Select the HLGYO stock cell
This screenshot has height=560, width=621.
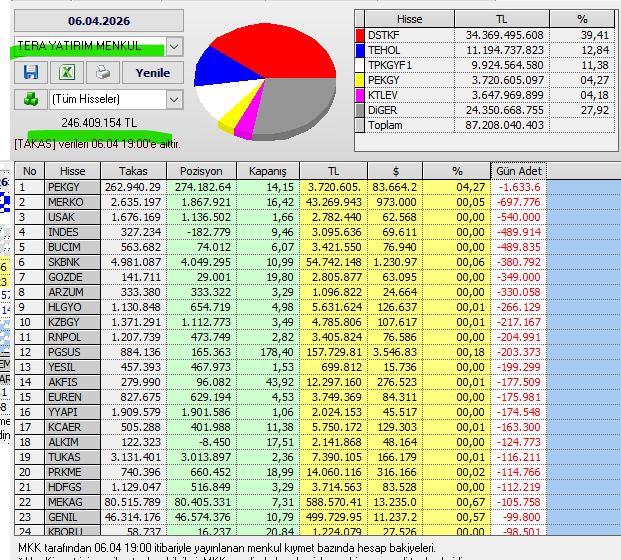tap(72, 308)
